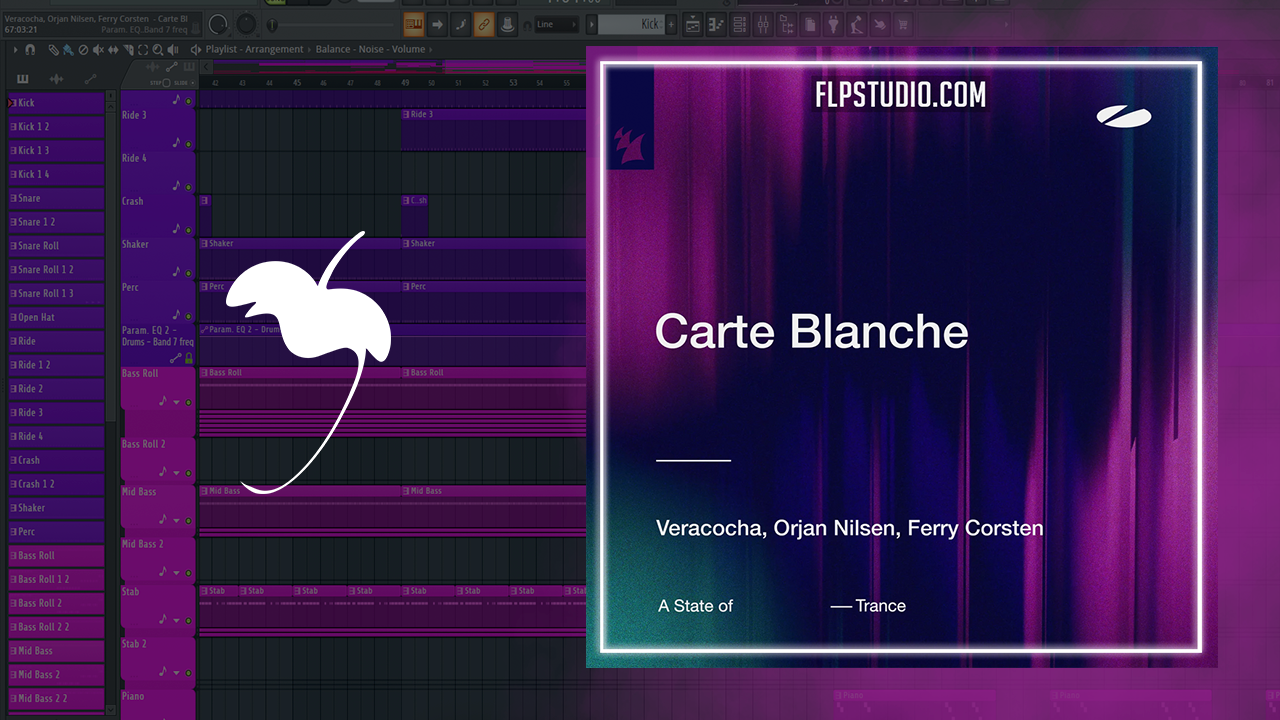This screenshot has height=720, width=1280.
Task: Open the Mixer window icon
Action: point(762,24)
